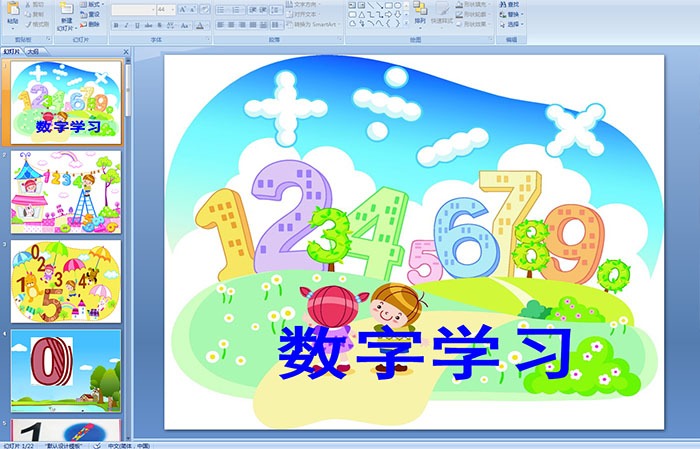
Task: Toggle Strikethrough (abc) formatting
Action: pyautogui.click(x=148, y=25)
